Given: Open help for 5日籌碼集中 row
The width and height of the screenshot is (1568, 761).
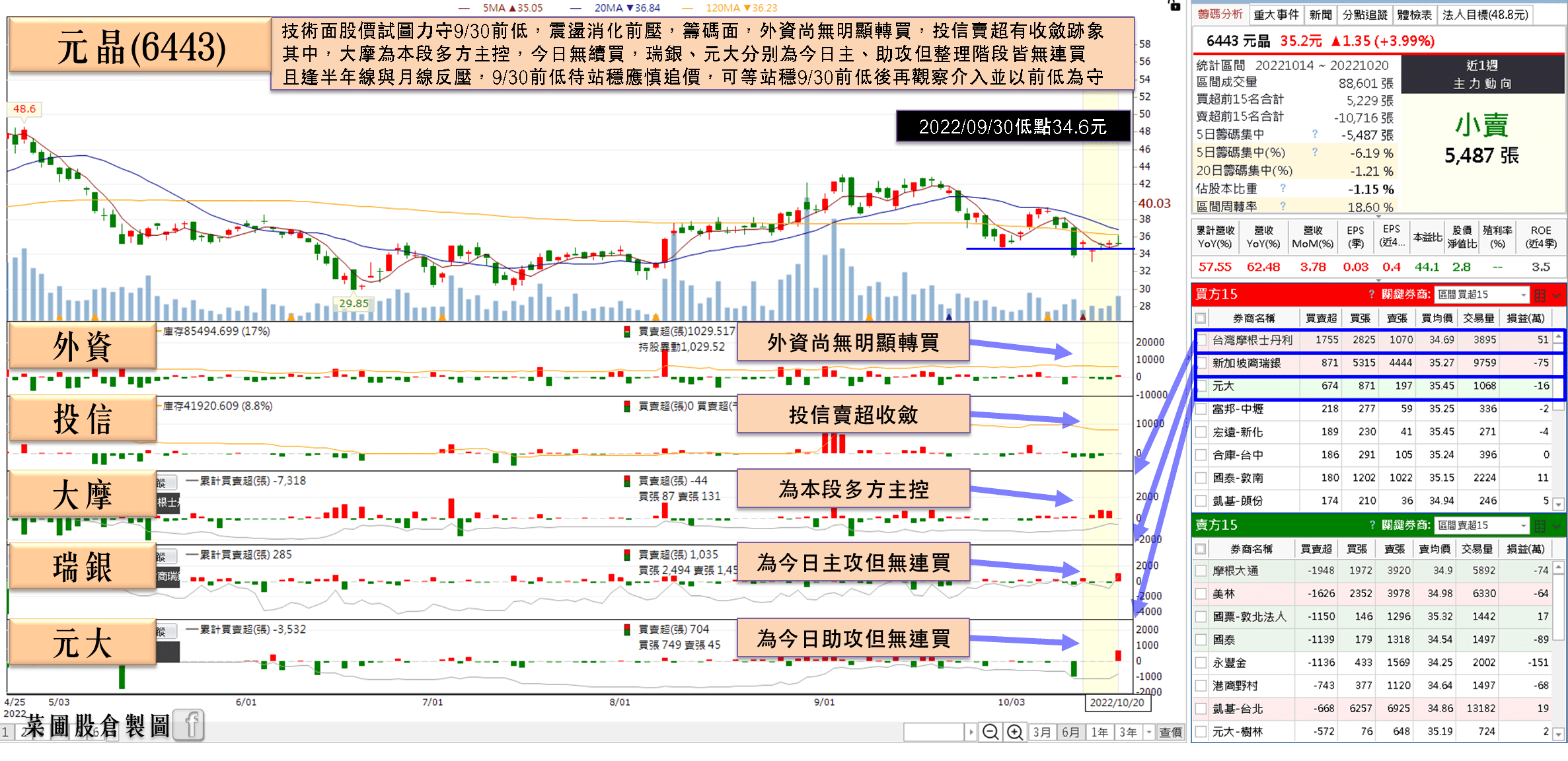Looking at the screenshot, I should pyautogui.click(x=1315, y=134).
